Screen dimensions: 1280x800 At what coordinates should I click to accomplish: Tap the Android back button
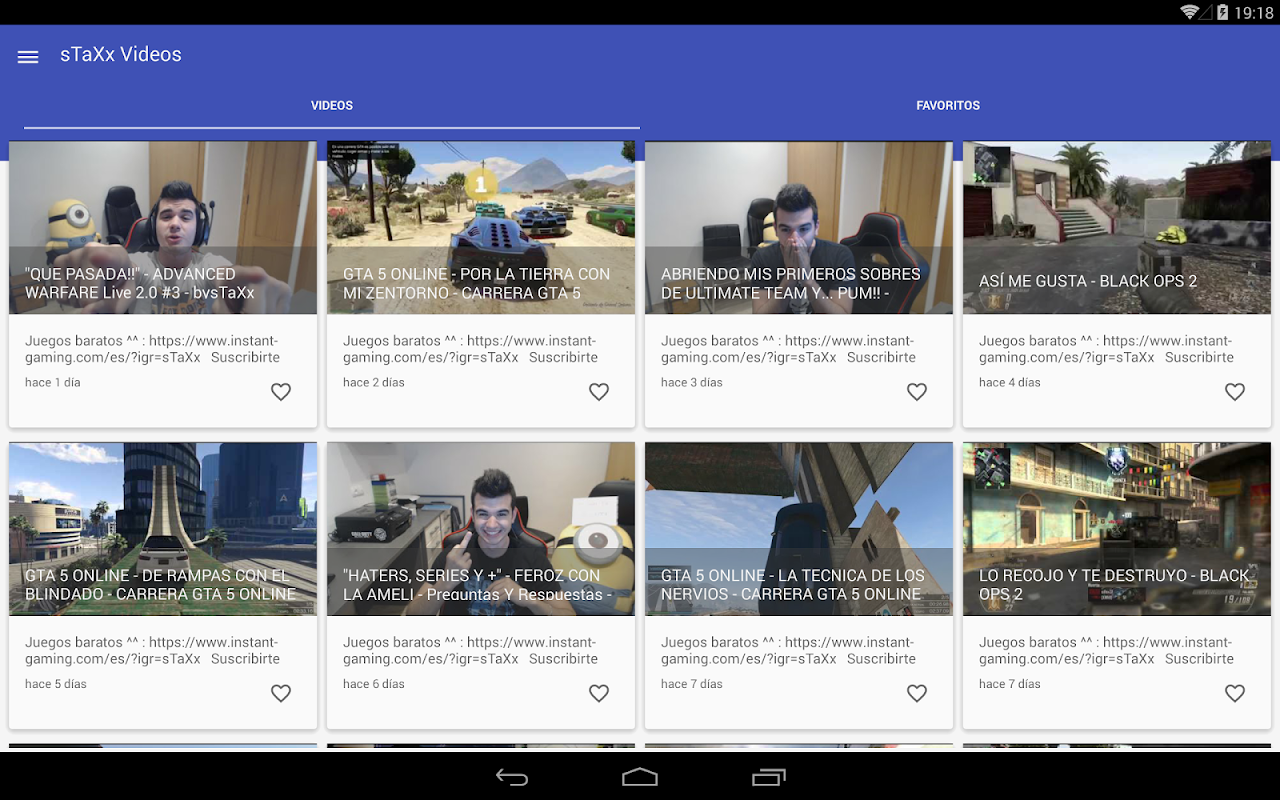(512, 777)
